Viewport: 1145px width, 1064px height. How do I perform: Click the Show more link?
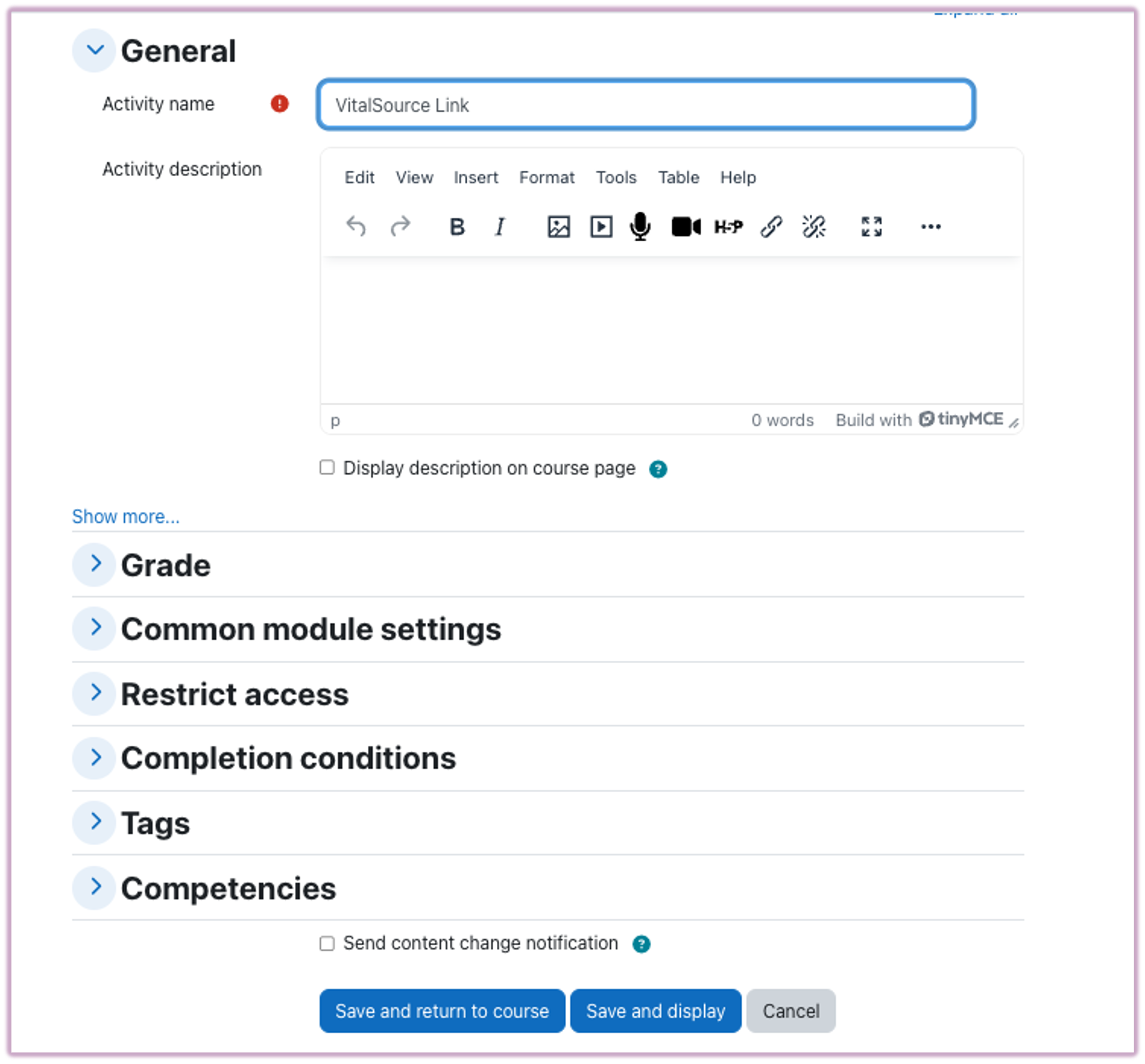(125, 516)
